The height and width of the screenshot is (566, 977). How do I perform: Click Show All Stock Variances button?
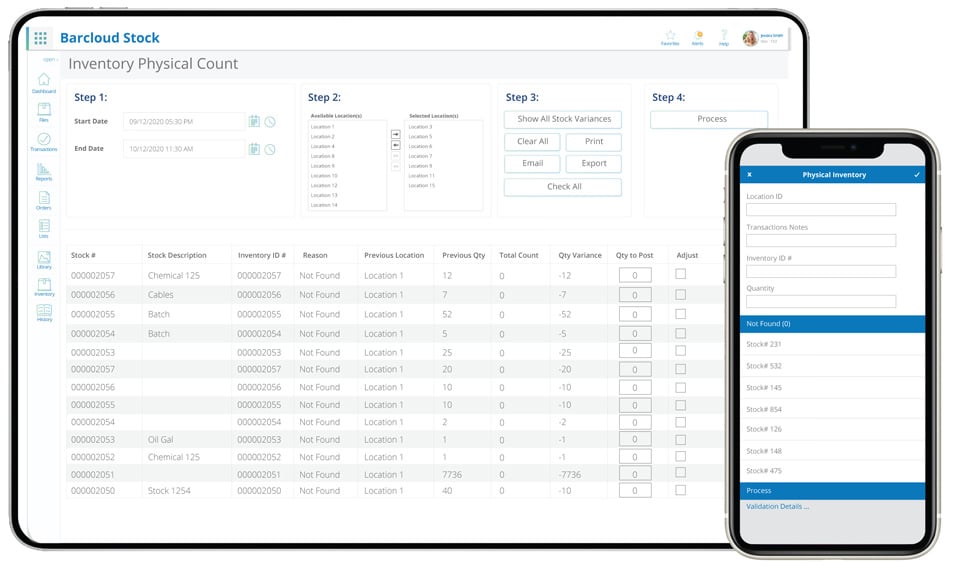click(x=563, y=119)
